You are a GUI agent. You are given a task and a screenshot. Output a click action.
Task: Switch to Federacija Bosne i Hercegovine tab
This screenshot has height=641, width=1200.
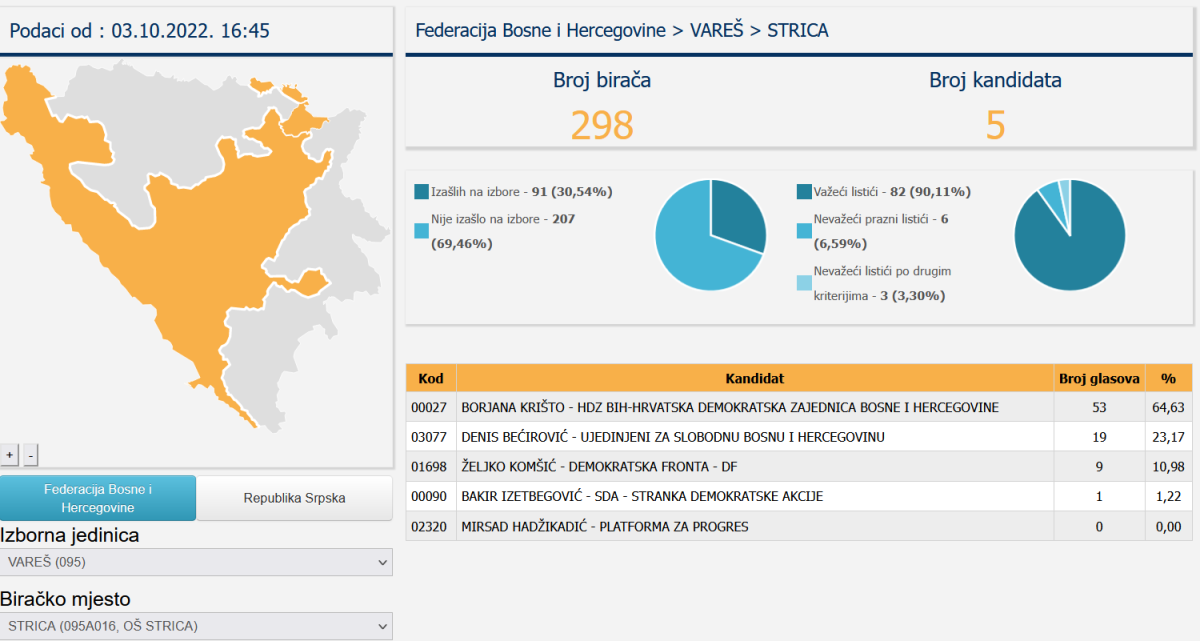pos(98,498)
